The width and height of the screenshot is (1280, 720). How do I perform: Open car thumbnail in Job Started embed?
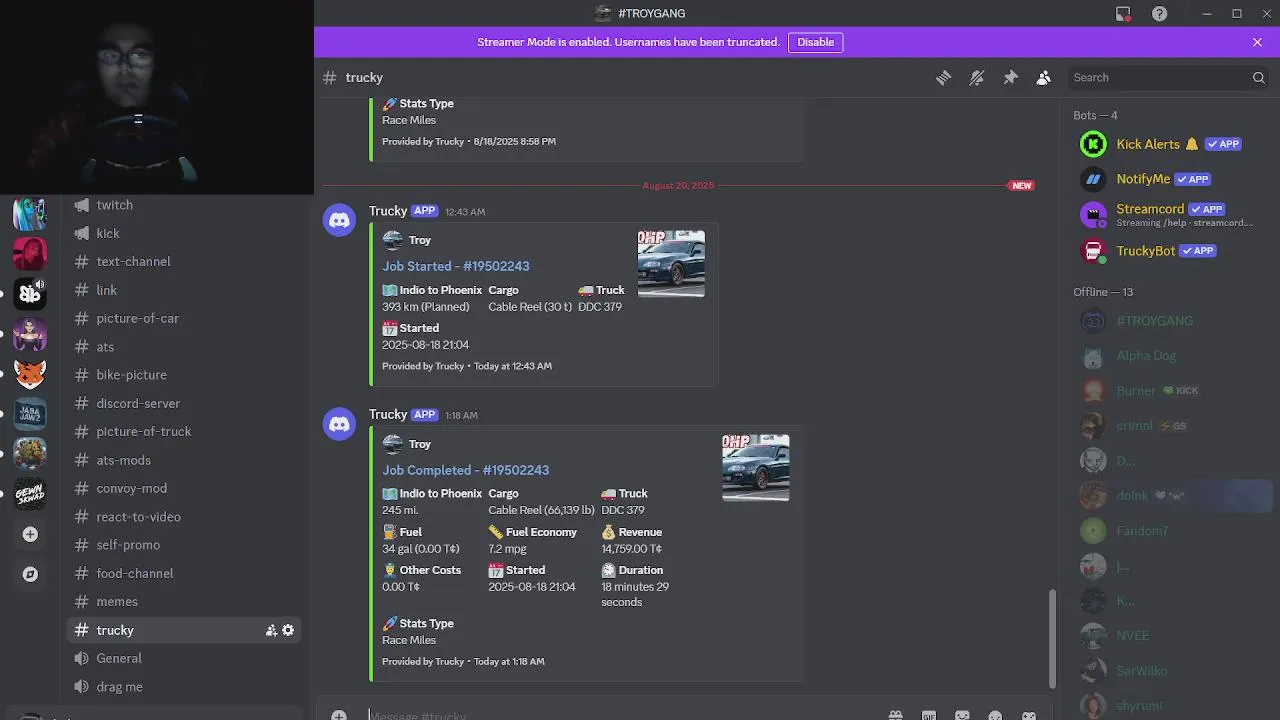(x=671, y=264)
